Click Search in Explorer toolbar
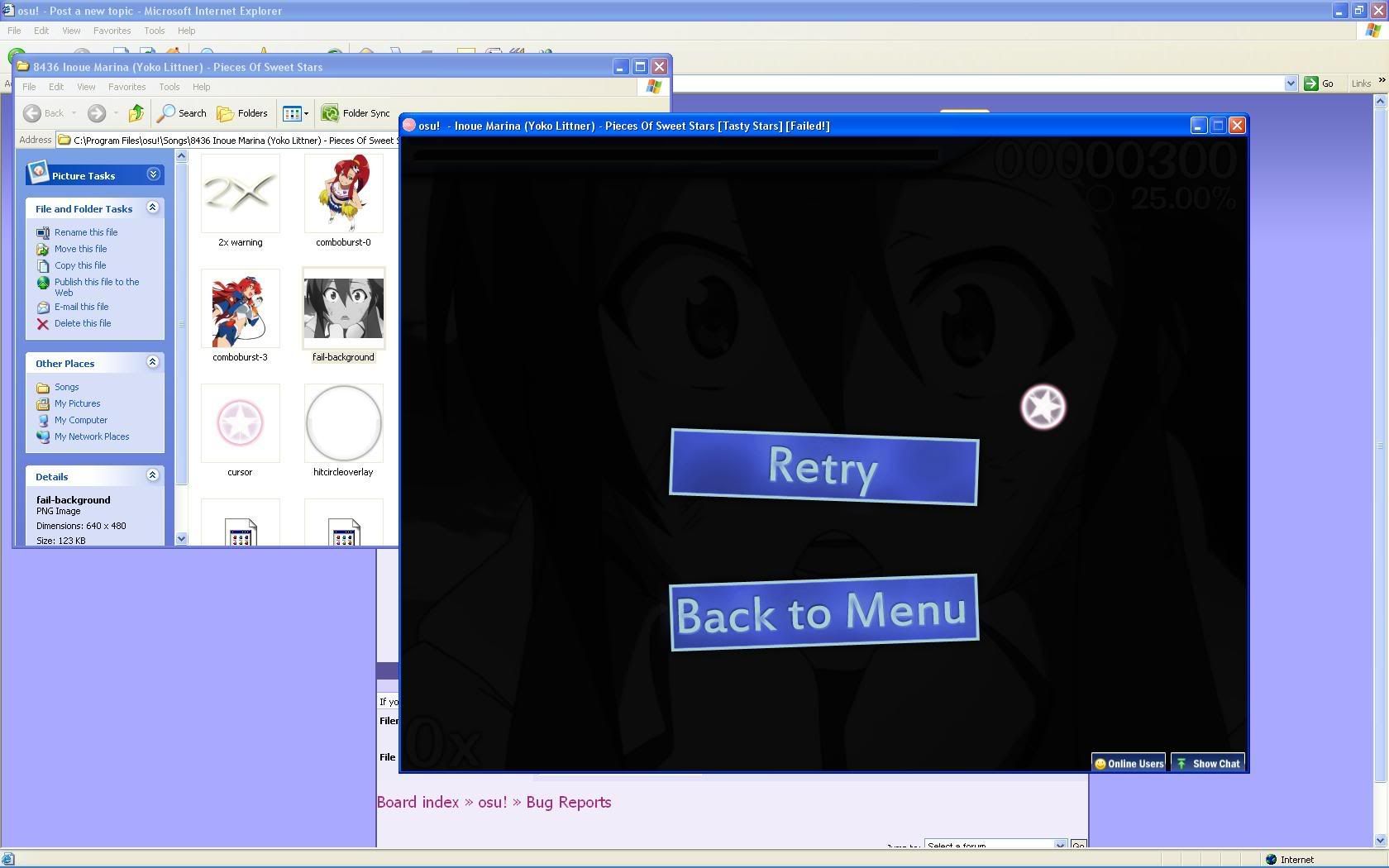The image size is (1389, 868). (183, 113)
